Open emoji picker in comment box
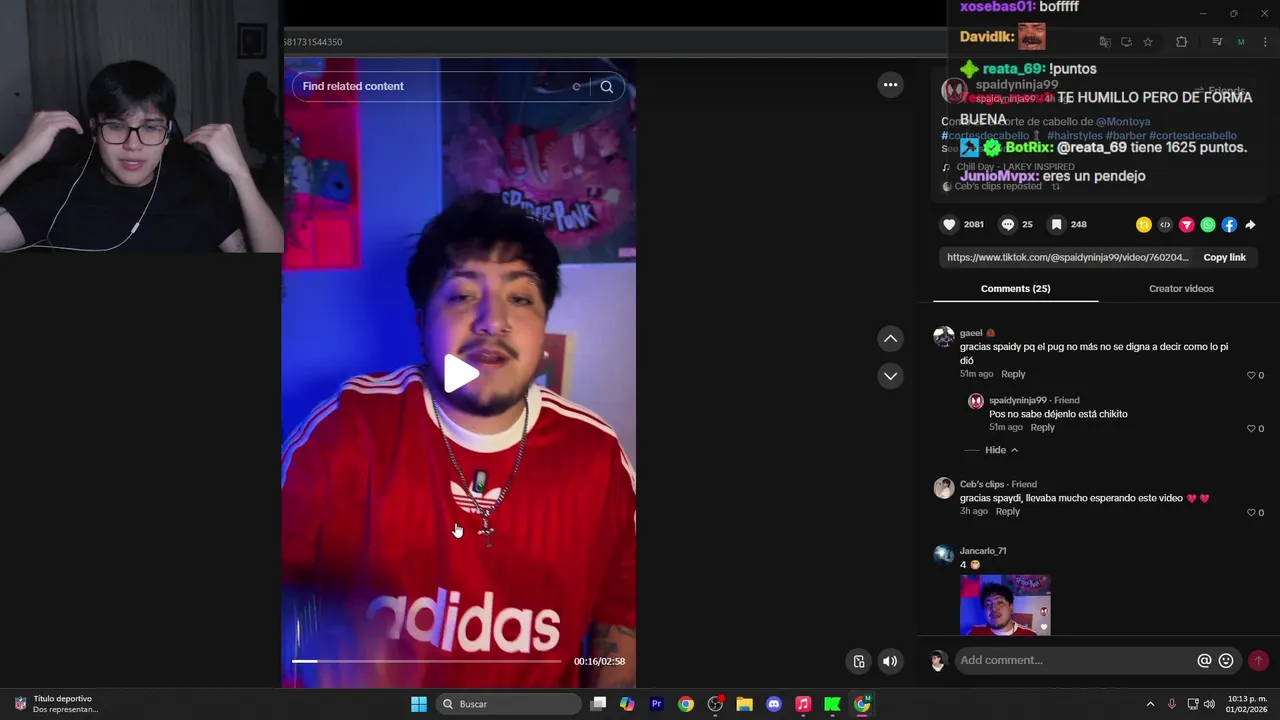The image size is (1280, 720). (1226, 661)
